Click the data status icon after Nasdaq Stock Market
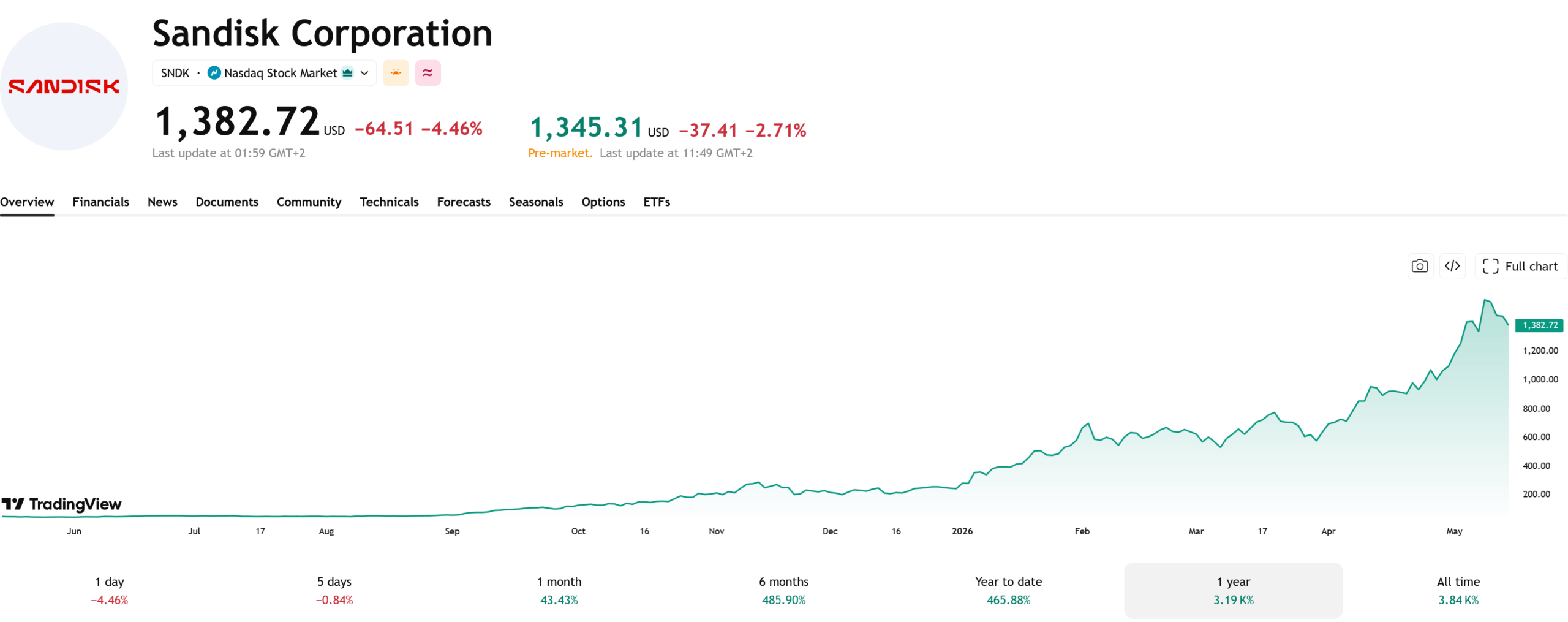This screenshot has width=1568, height=622. 347,73
